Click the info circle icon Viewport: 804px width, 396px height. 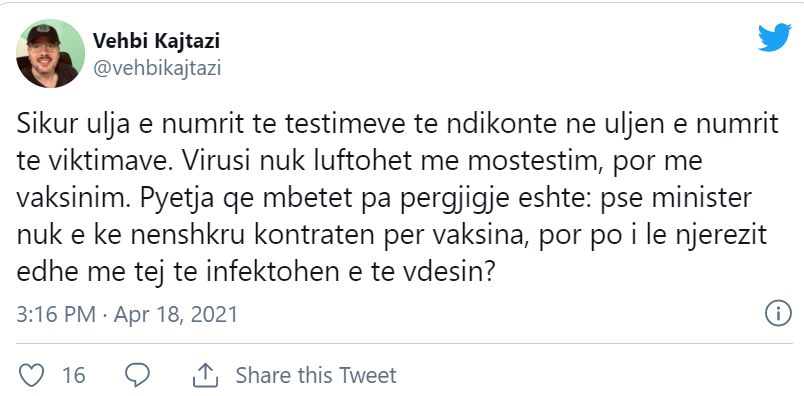(778, 314)
